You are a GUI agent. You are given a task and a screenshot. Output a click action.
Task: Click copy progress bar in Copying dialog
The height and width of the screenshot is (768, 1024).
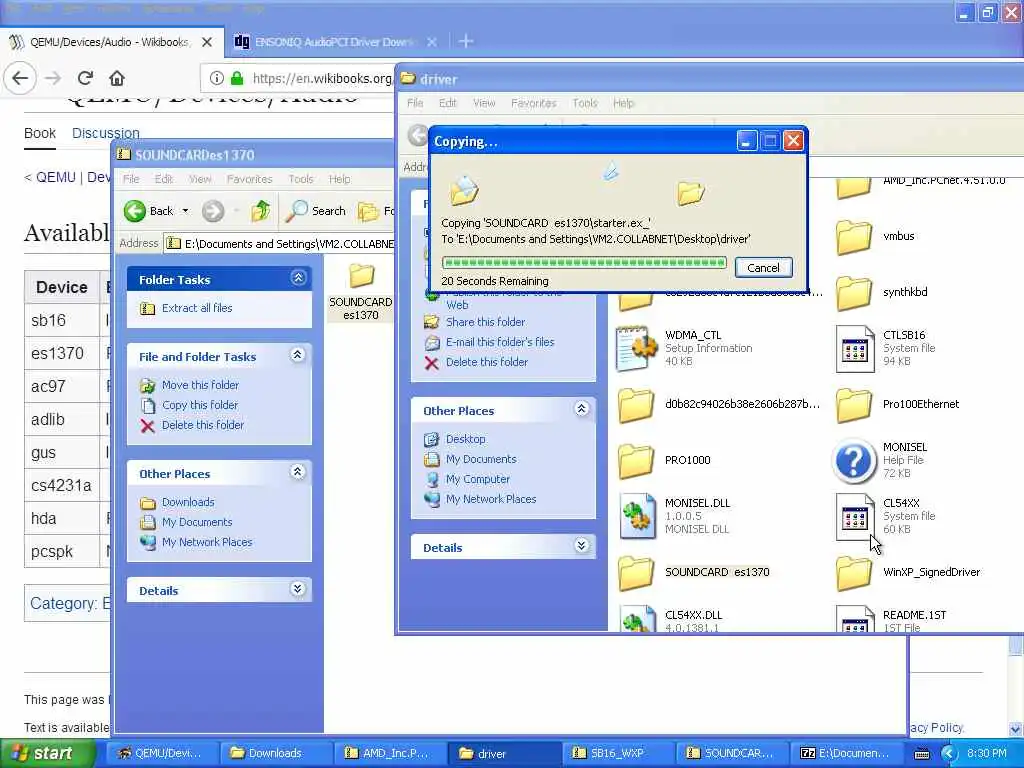584,263
